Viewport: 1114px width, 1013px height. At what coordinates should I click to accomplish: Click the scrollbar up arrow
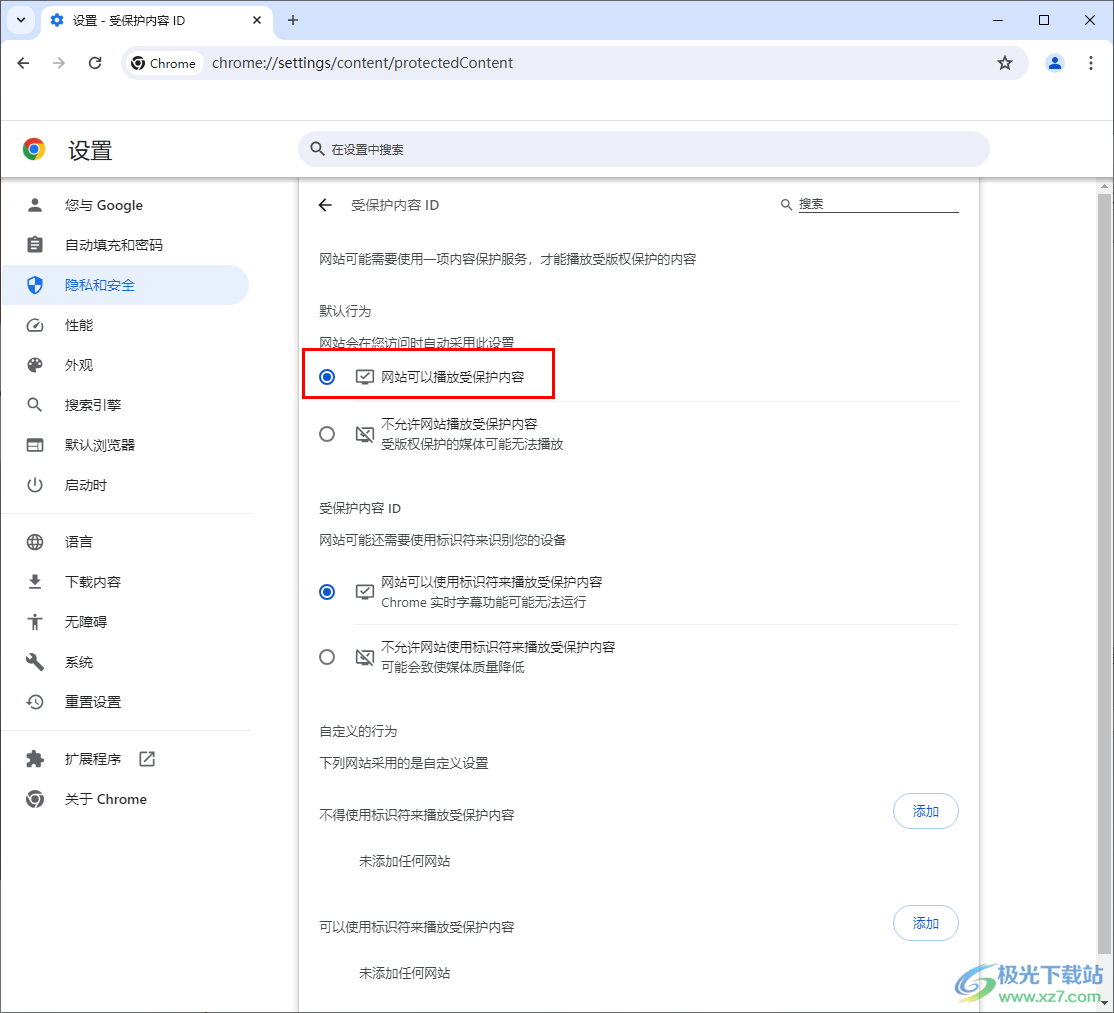[x=1103, y=187]
